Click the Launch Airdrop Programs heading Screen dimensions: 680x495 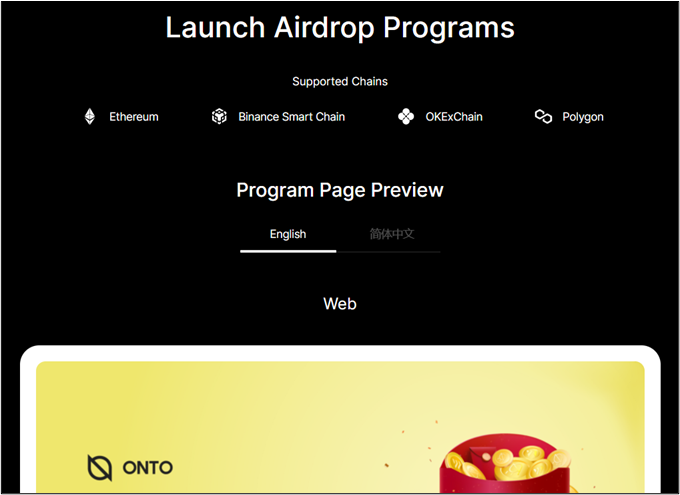coord(340,28)
